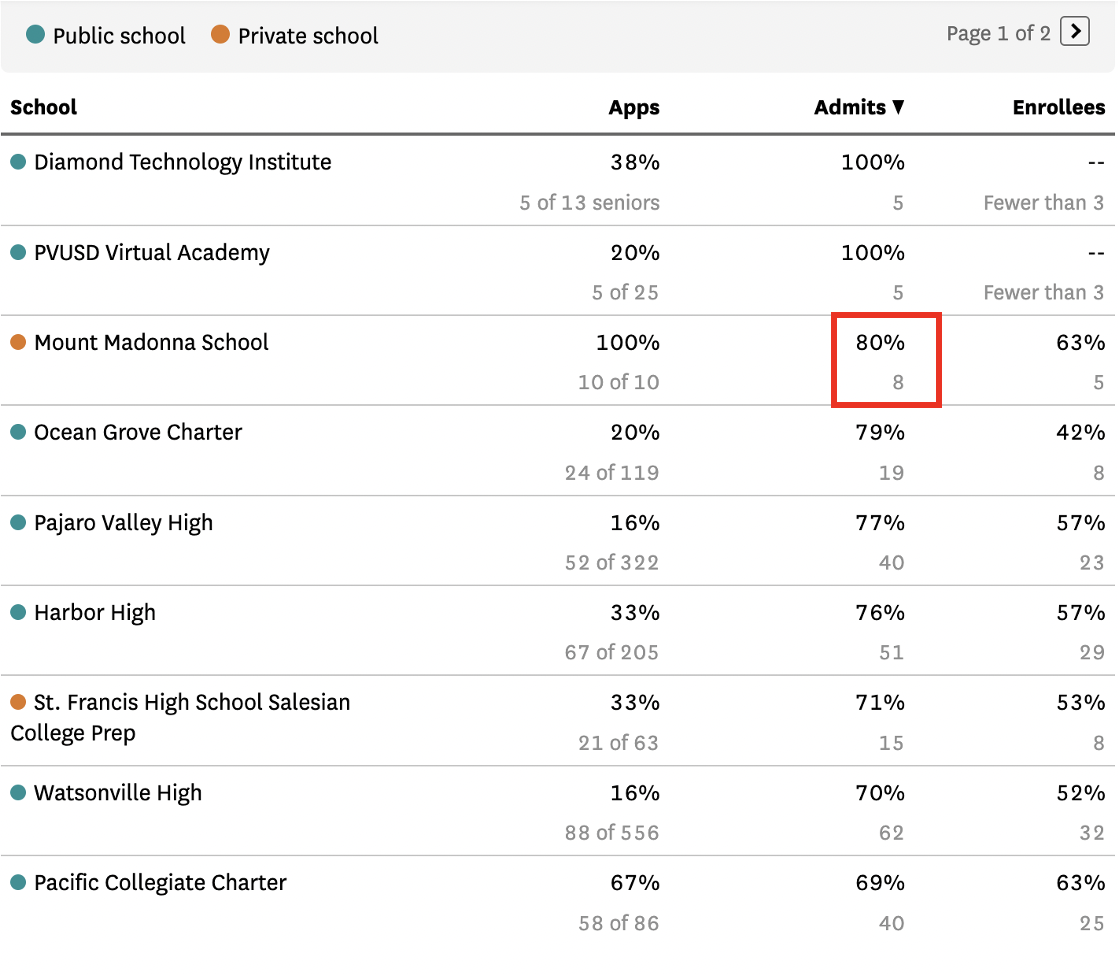Select the Pajaro Valley High row
Image resolution: width=1118 pixels, height=974 pixels.
(x=558, y=541)
